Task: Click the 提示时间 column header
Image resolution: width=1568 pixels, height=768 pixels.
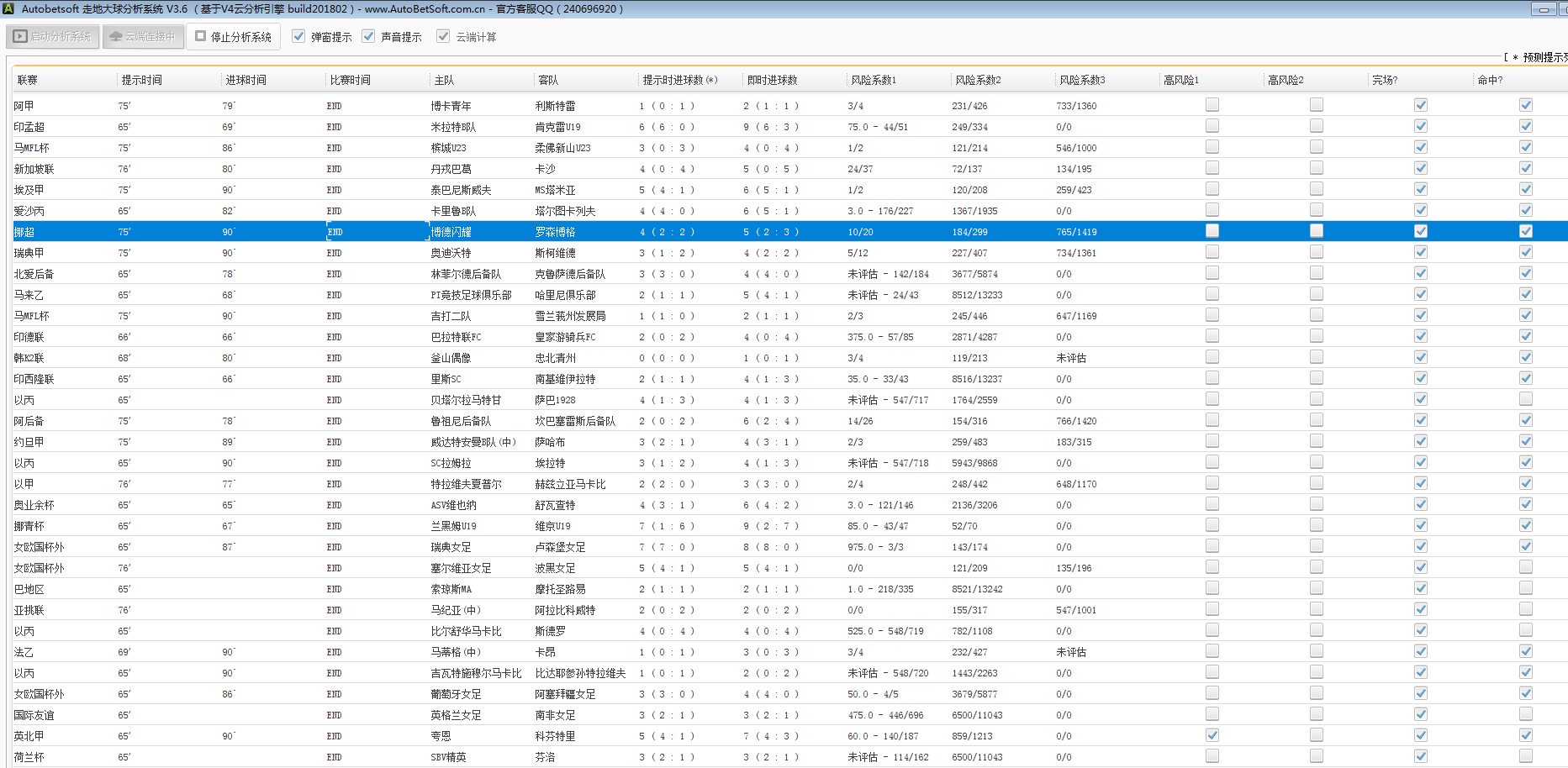Action: (141, 80)
